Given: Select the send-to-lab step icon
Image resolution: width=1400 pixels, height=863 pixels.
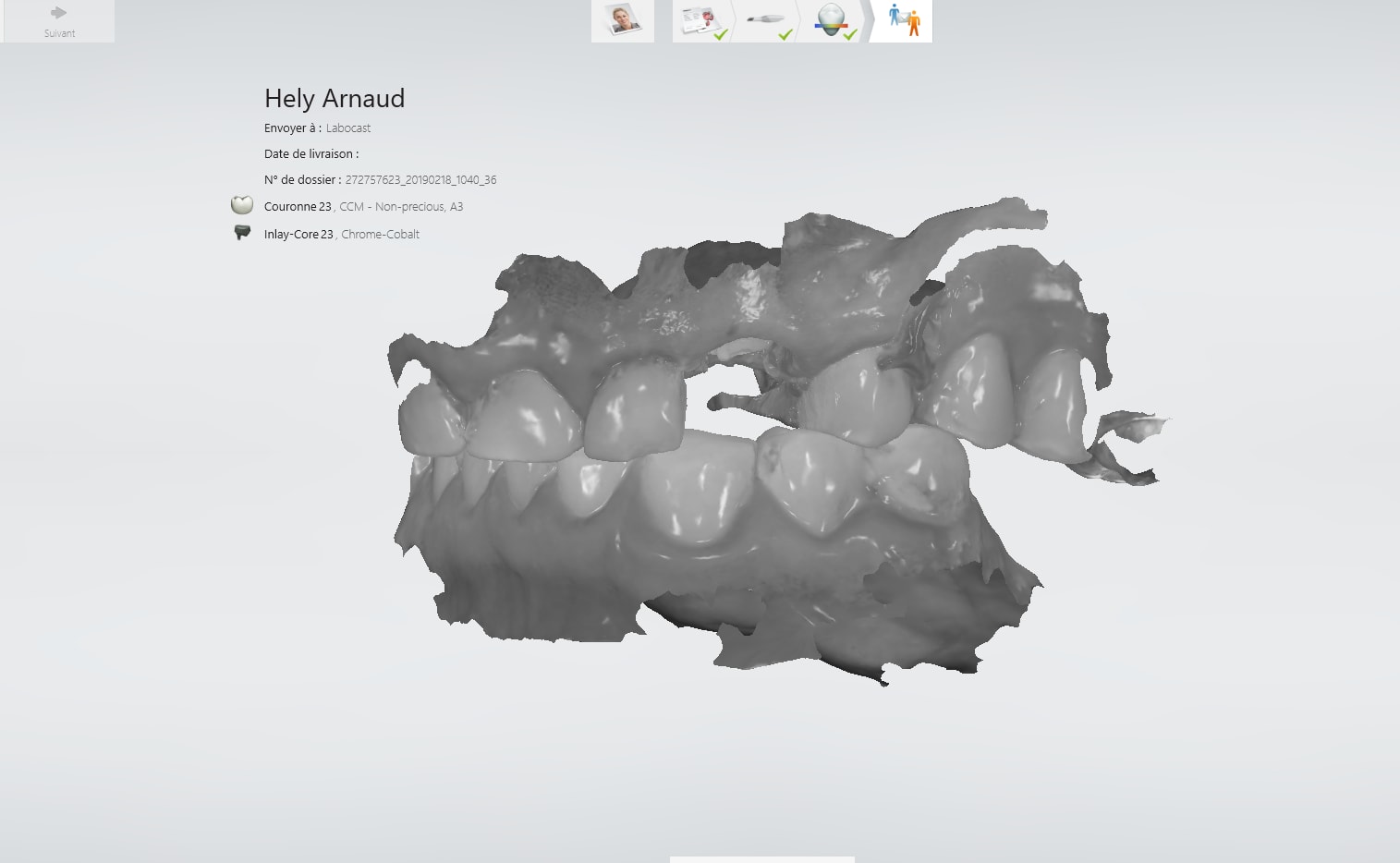Looking at the screenshot, I should tap(903, 20).
